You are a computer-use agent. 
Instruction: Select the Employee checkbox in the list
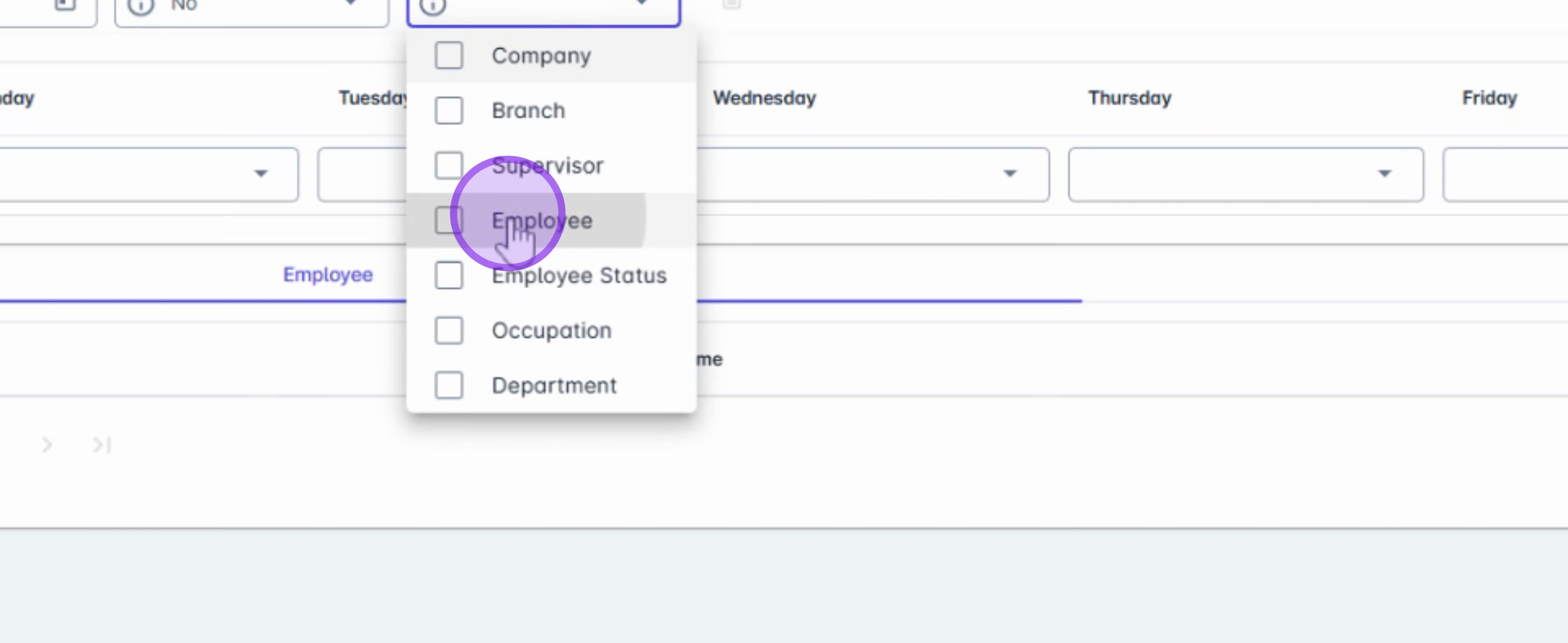click(x=449, y=220)
